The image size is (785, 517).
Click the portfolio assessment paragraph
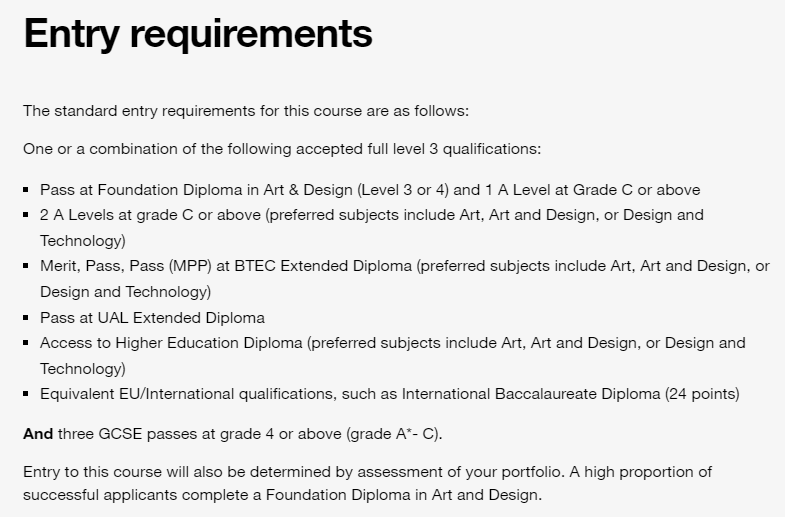click(367, 483)
